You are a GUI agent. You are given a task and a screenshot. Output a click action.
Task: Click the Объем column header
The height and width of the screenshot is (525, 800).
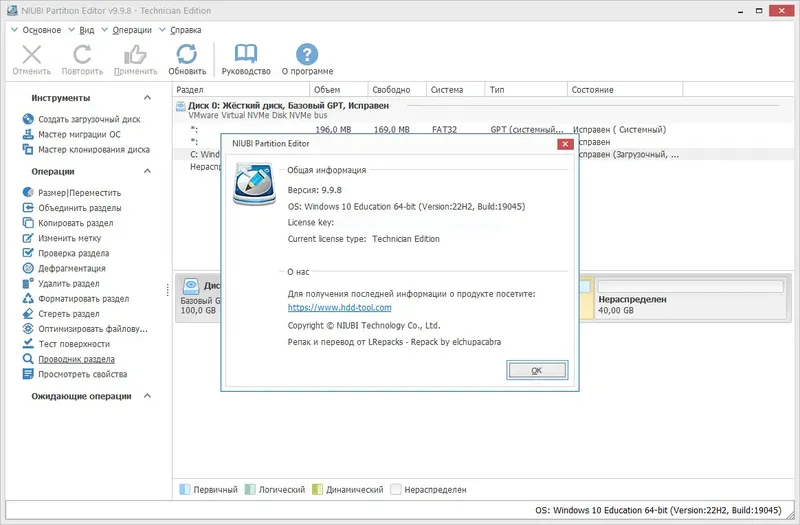(x=339, y=90)
